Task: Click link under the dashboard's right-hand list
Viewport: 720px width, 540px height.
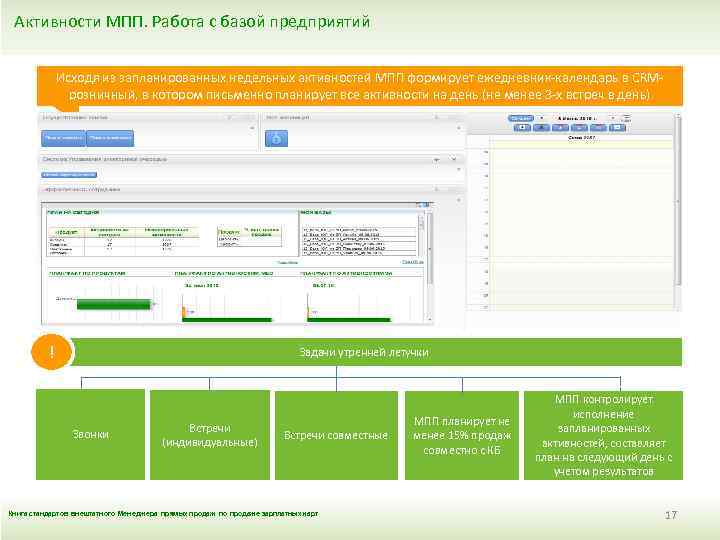Action: point(412,262)
